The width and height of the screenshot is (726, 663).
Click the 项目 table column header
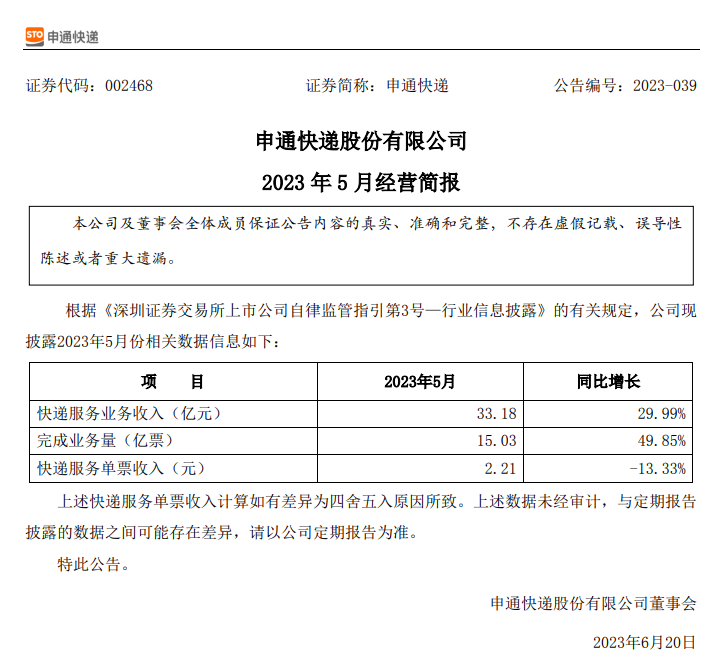point(172,382)
